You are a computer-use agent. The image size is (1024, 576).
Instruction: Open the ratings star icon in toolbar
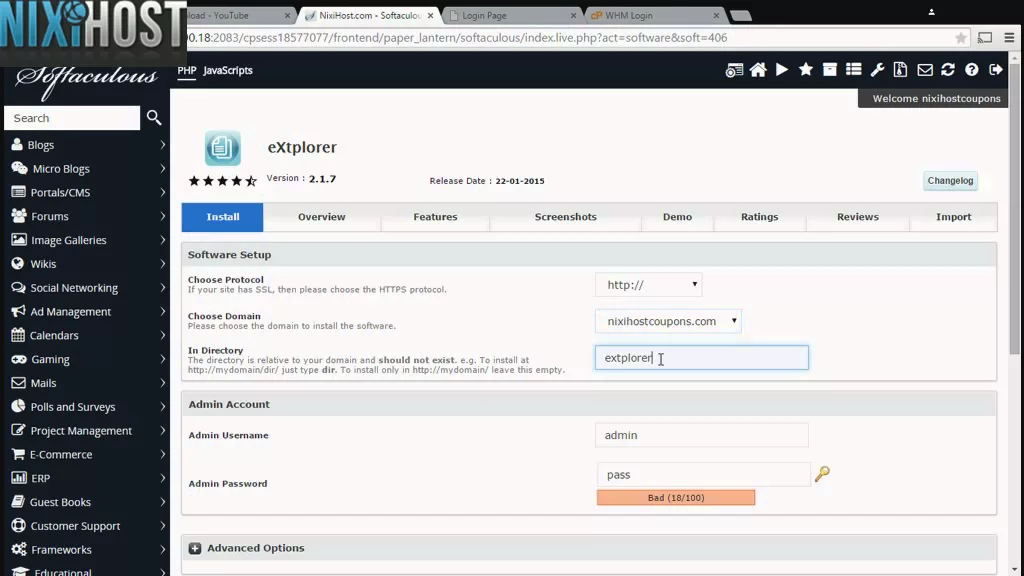click(x=806, y=69)
